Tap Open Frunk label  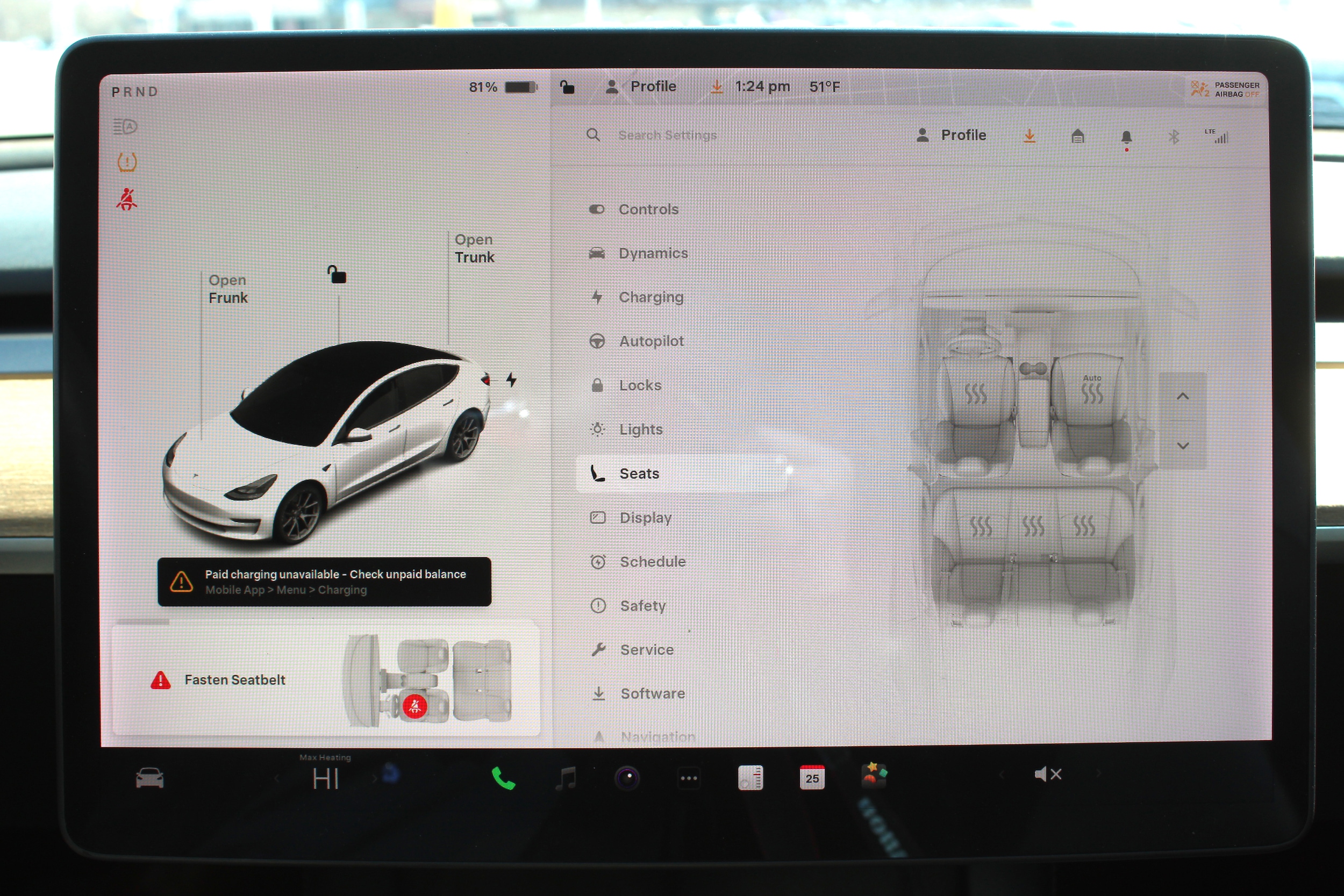click(227, 289)
